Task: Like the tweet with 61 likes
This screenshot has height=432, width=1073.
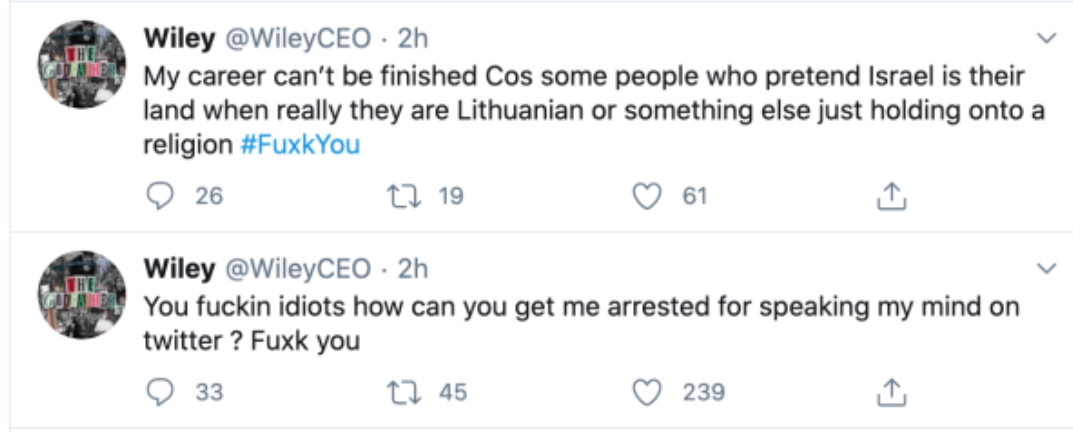Action: pyautogui.click(x=645, y=197)
